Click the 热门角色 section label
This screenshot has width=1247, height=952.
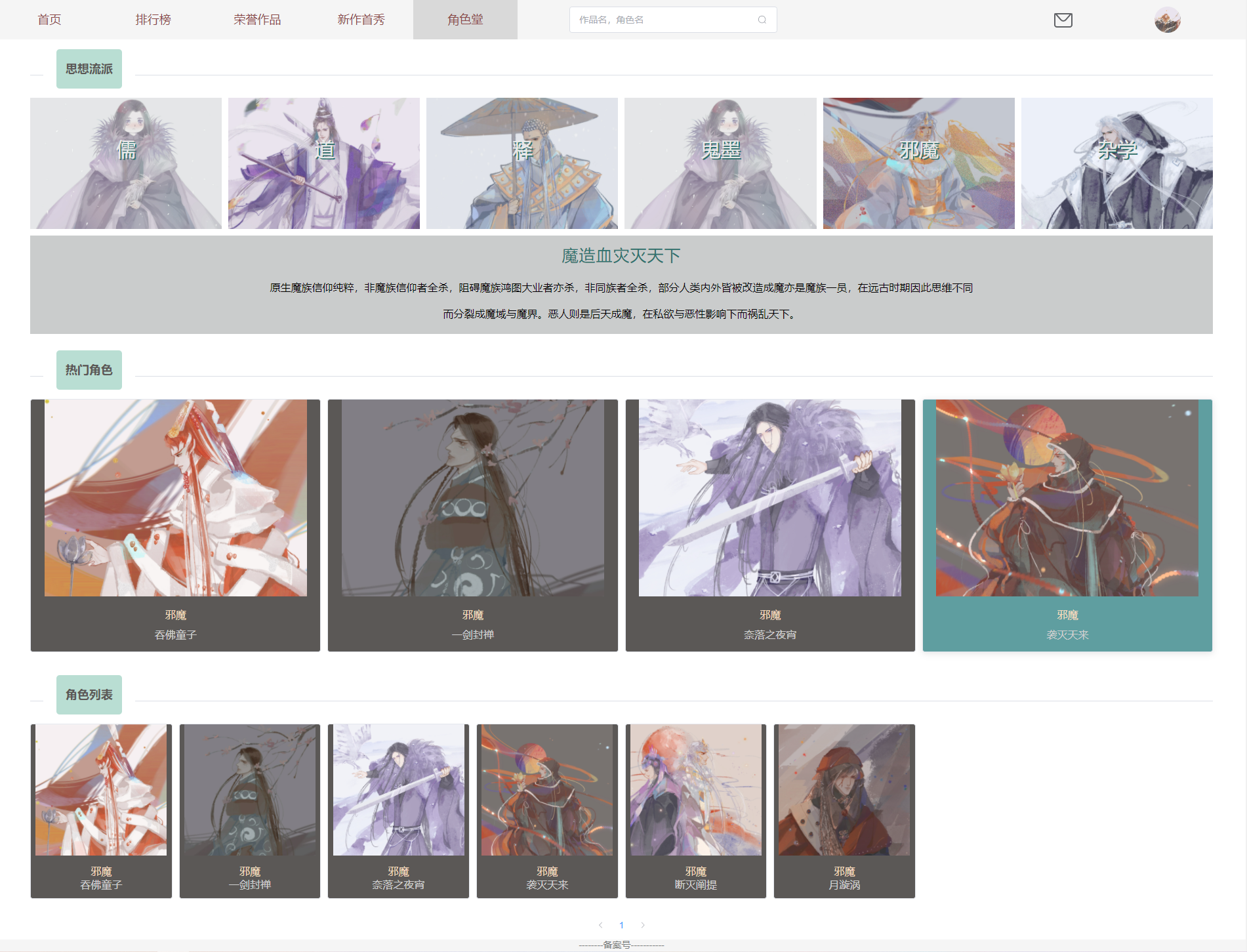(x=89, y=370)
